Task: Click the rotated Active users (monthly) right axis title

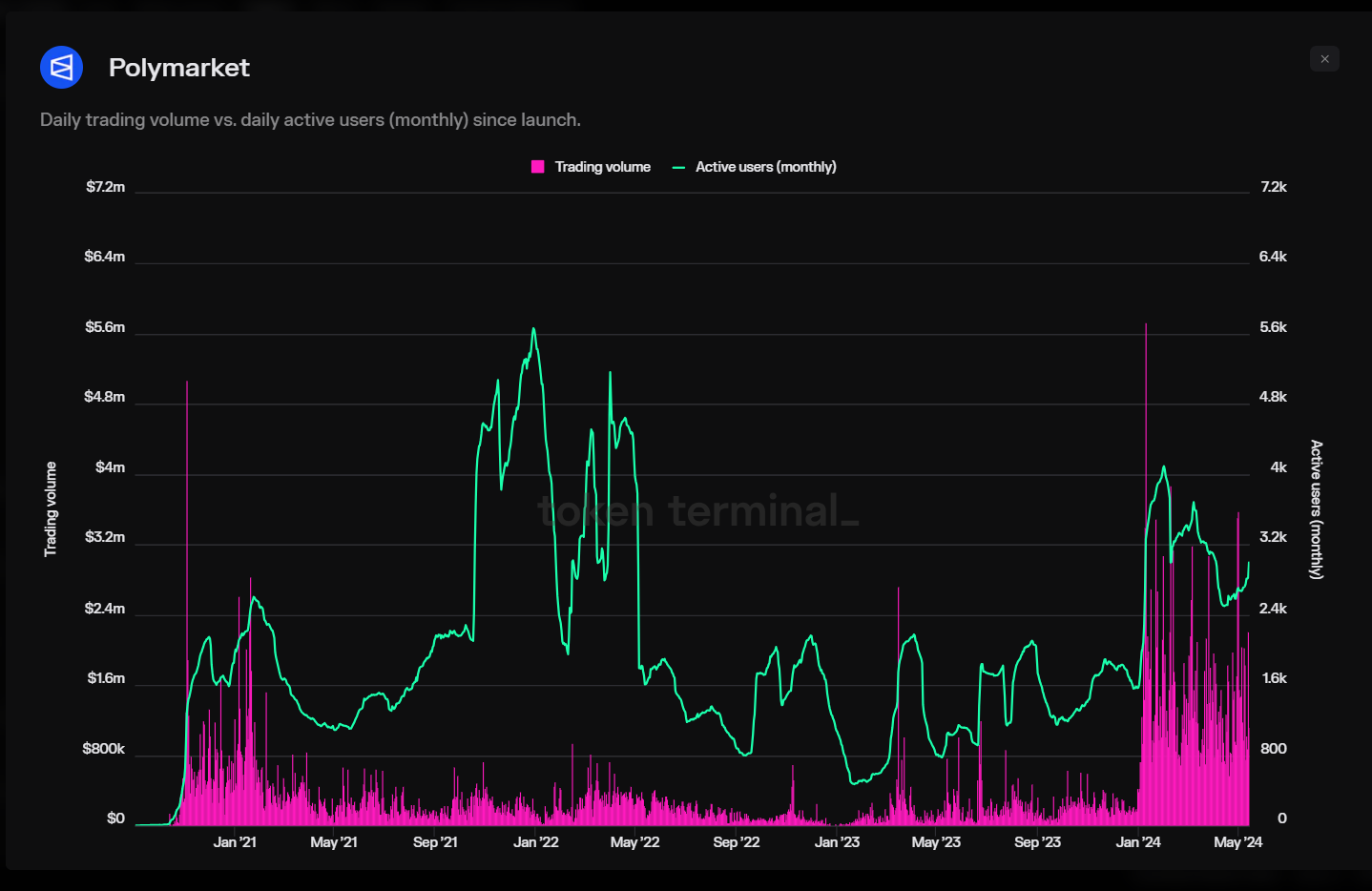Action: (x=1317, y=509)
